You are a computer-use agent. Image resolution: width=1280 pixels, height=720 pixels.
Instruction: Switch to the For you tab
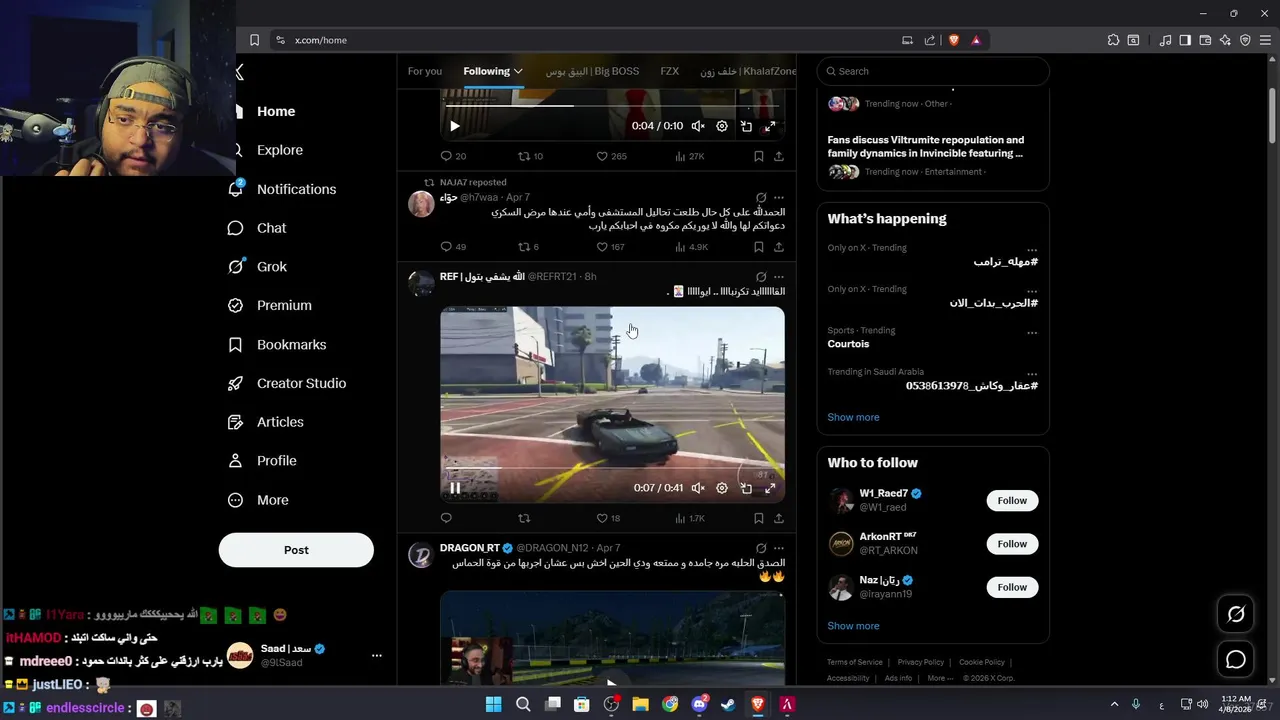click(x=424, y=71)
